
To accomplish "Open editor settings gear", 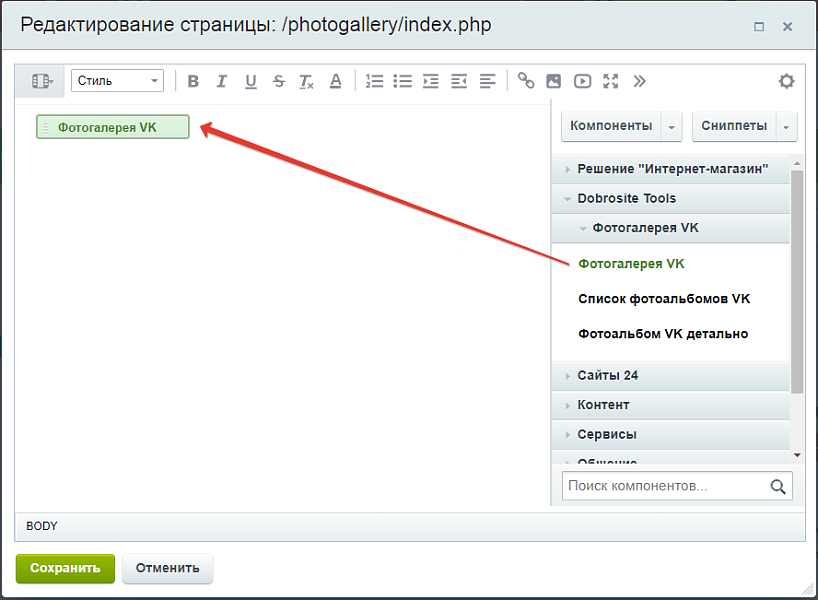I will point(786,81).
